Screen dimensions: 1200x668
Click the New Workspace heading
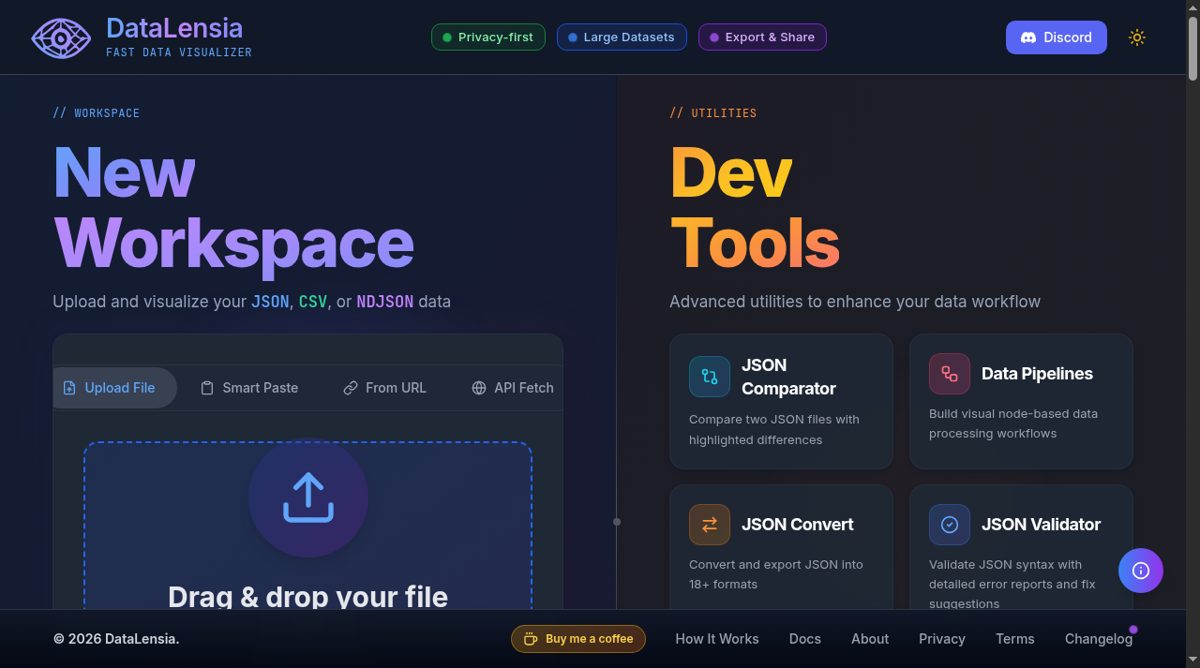tap(233, 208)
